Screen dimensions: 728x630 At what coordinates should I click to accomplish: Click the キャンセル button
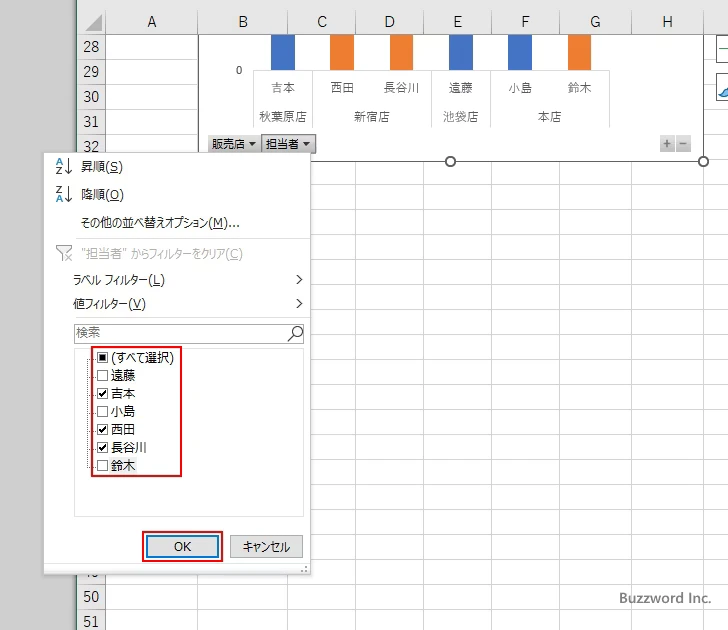point(266,546)
